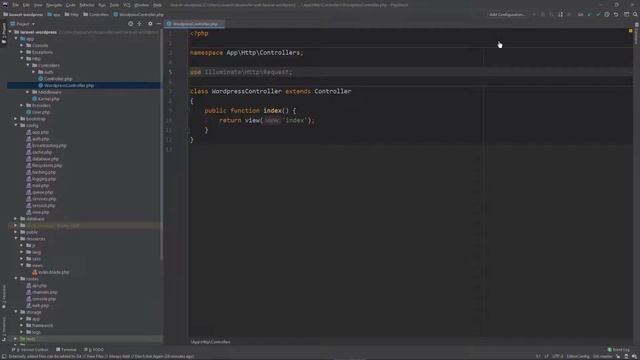
Task: Expand the Console folder
Action: tap(22, 45)
